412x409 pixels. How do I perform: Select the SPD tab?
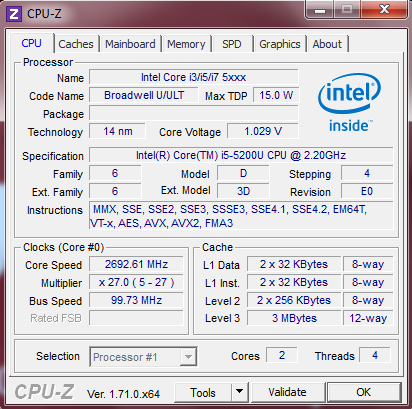coord(232,44)
